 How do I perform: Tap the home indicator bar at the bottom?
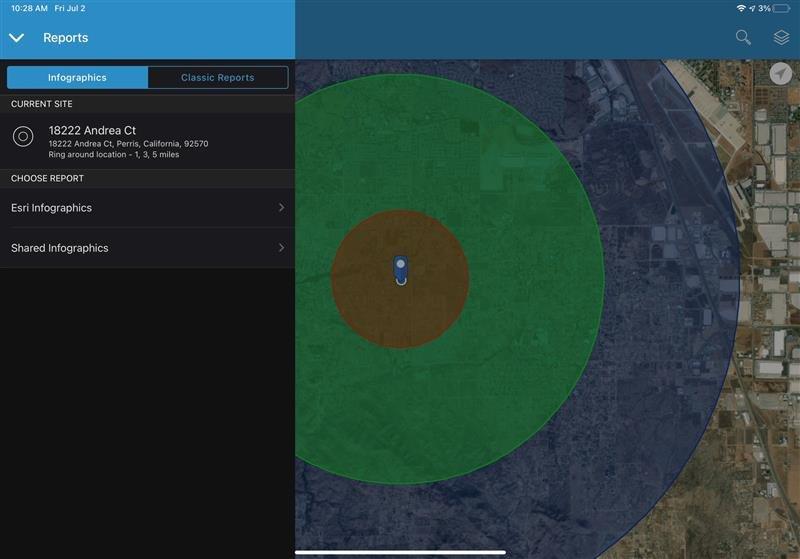401,552
